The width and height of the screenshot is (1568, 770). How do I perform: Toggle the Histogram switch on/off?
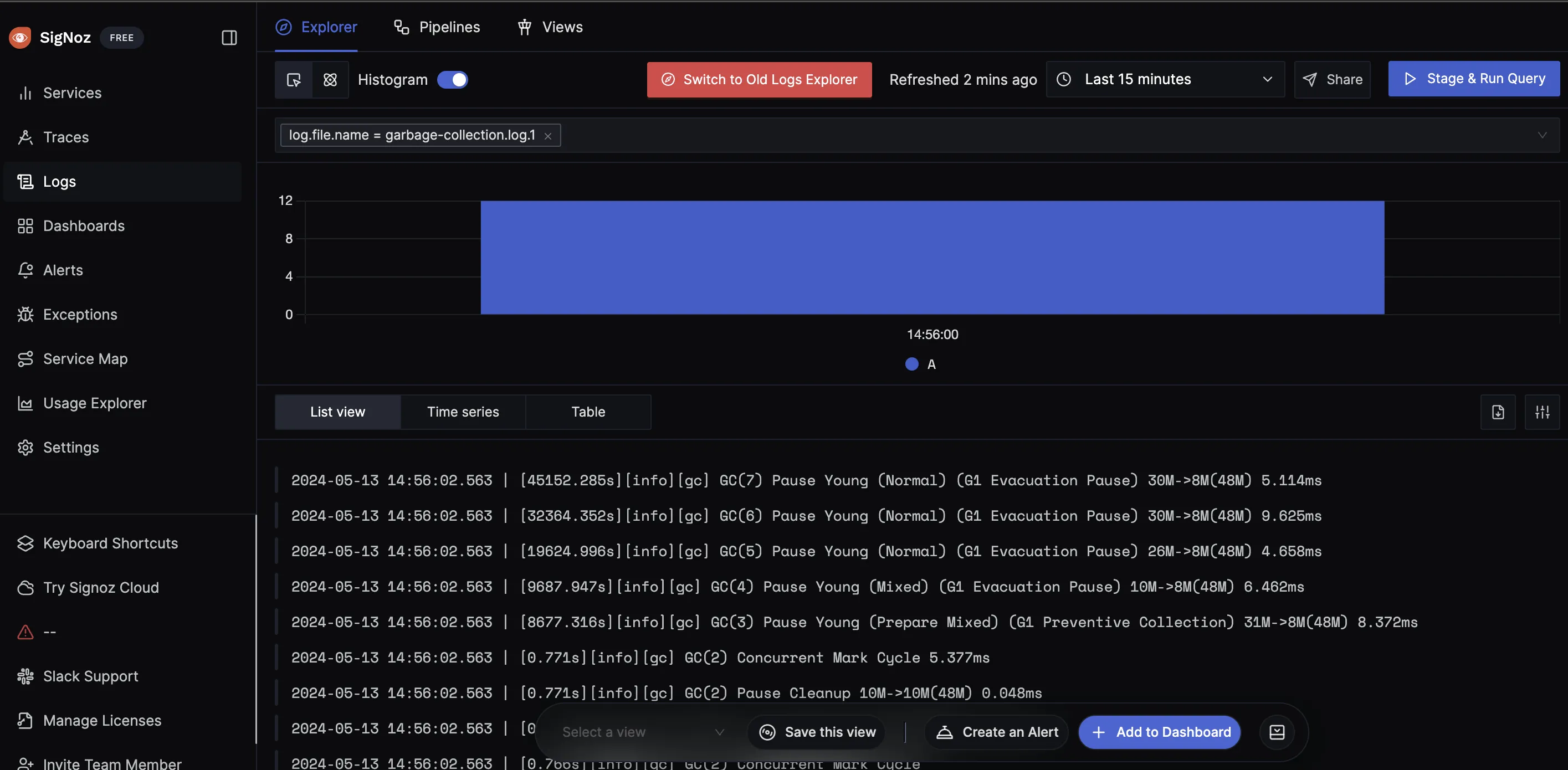[453, 79]
